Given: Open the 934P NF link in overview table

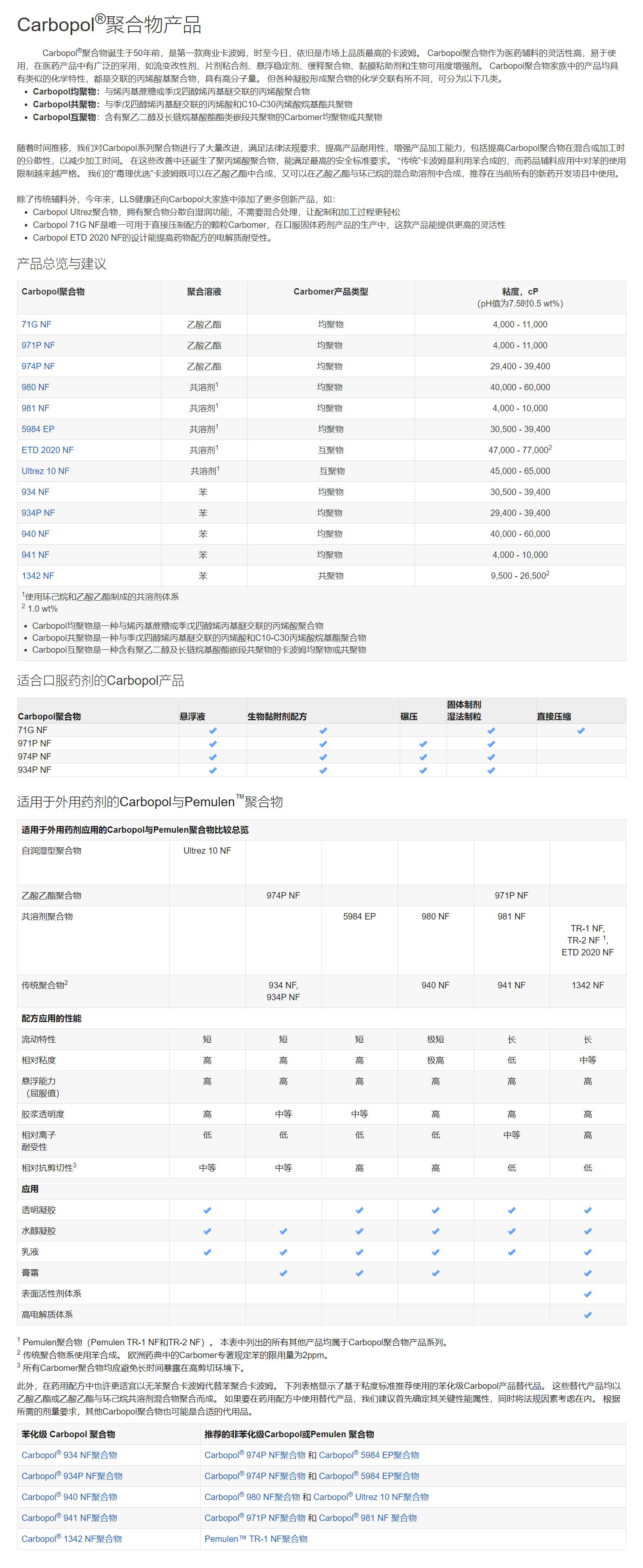Looking at the screenshot, I should pos(38,513).
